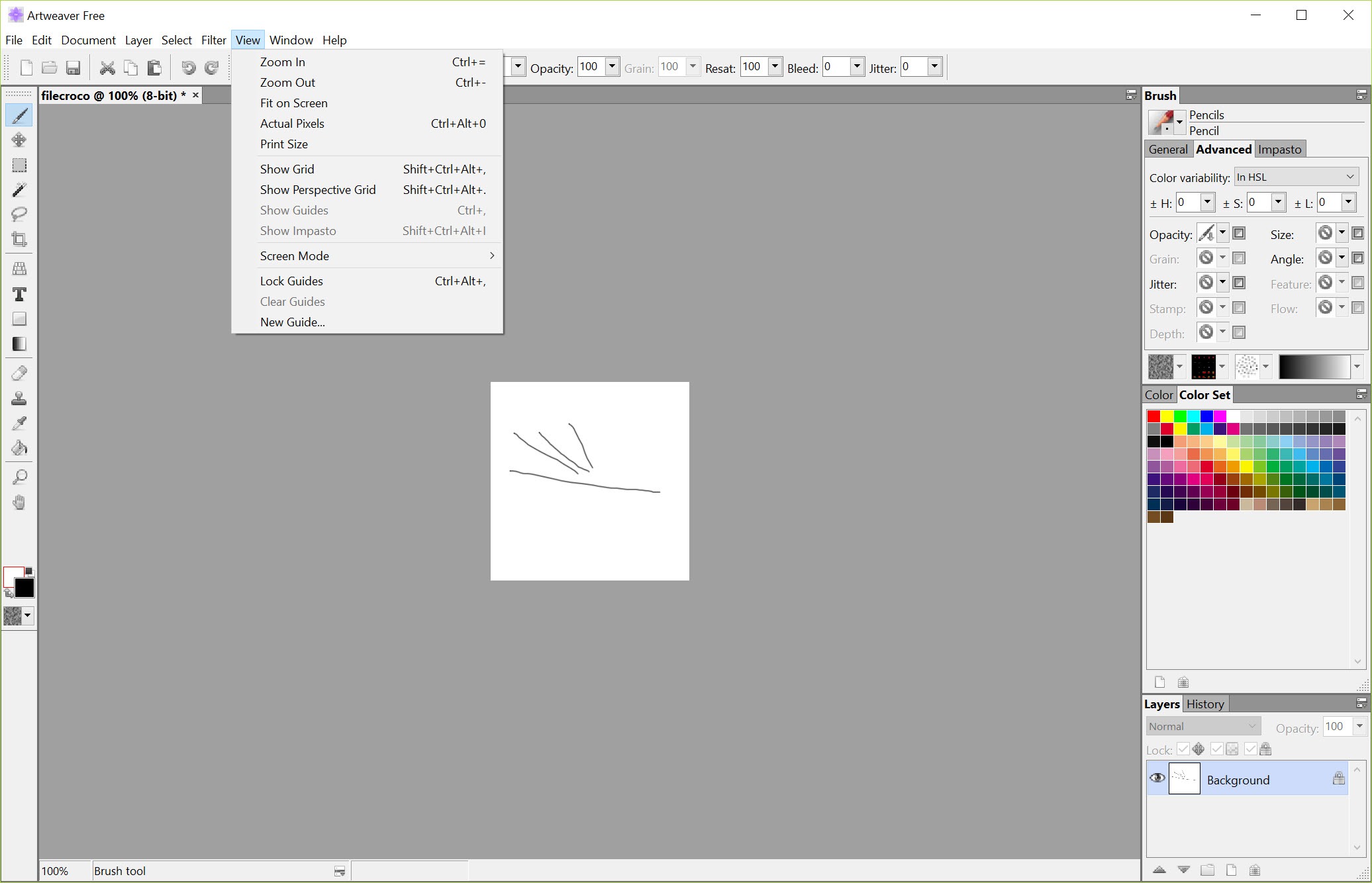Viewport: 1372px width, 883px height.
Task: Select the Eraser tool
Action: coord(19,373)
